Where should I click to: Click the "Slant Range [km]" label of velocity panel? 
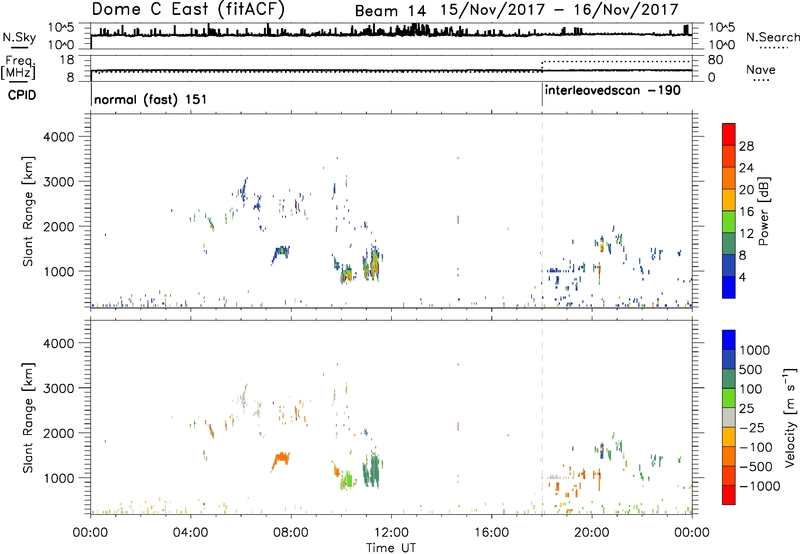pyautogui.click(x=28, y=417)
